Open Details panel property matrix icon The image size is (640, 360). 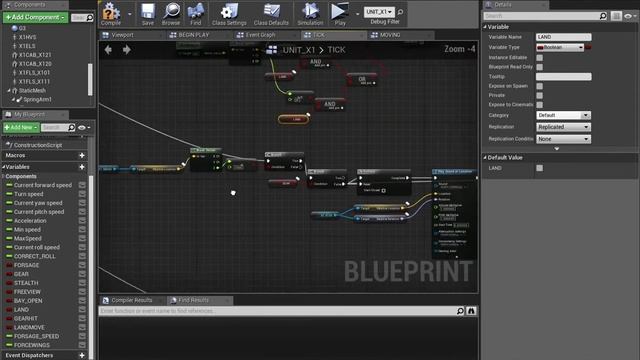point(616,16)
